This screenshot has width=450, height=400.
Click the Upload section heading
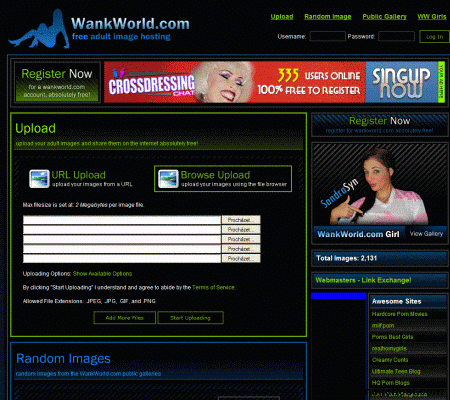(x=35, y=128)
